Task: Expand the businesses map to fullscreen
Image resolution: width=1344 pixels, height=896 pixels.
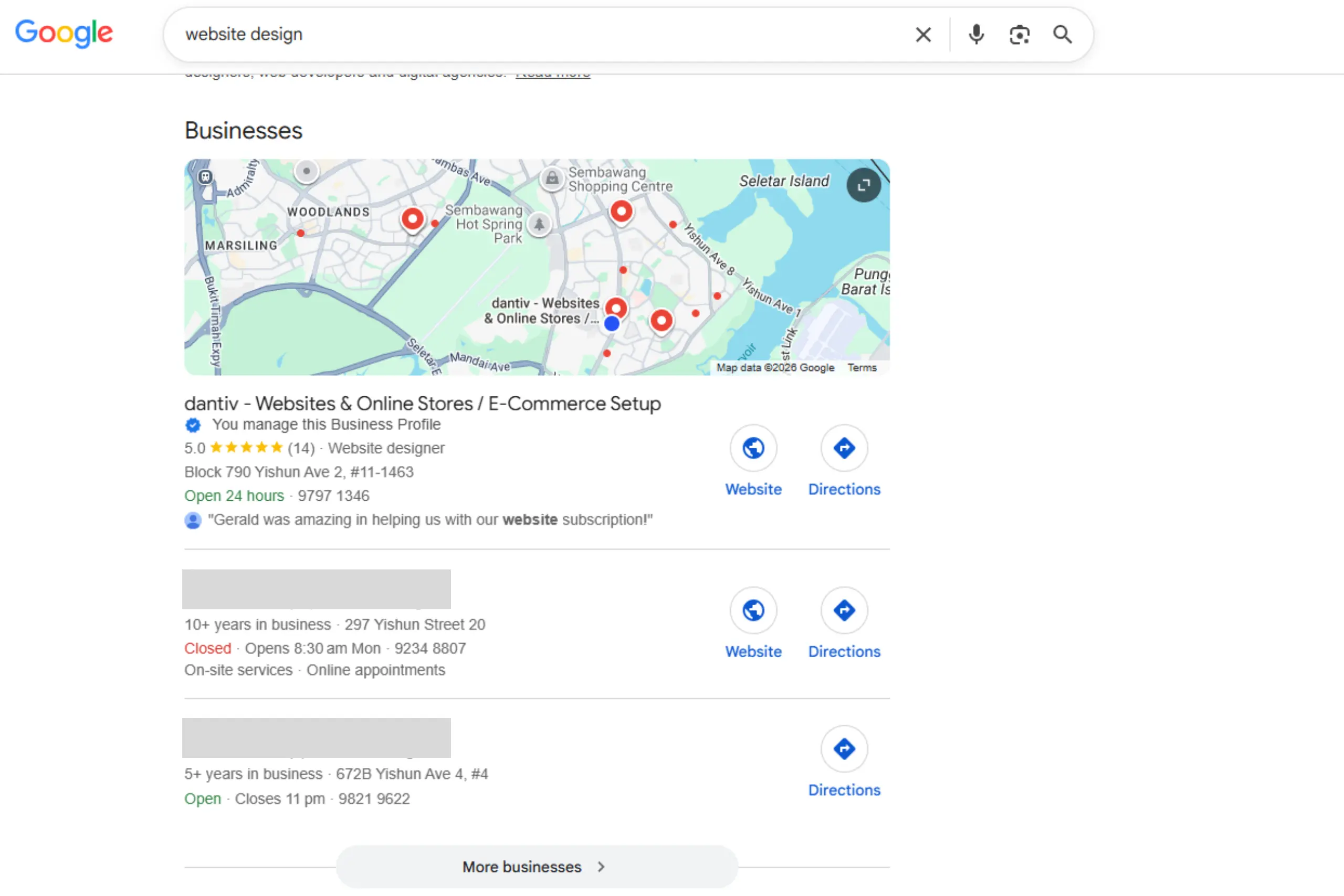Action: (864, 185)
